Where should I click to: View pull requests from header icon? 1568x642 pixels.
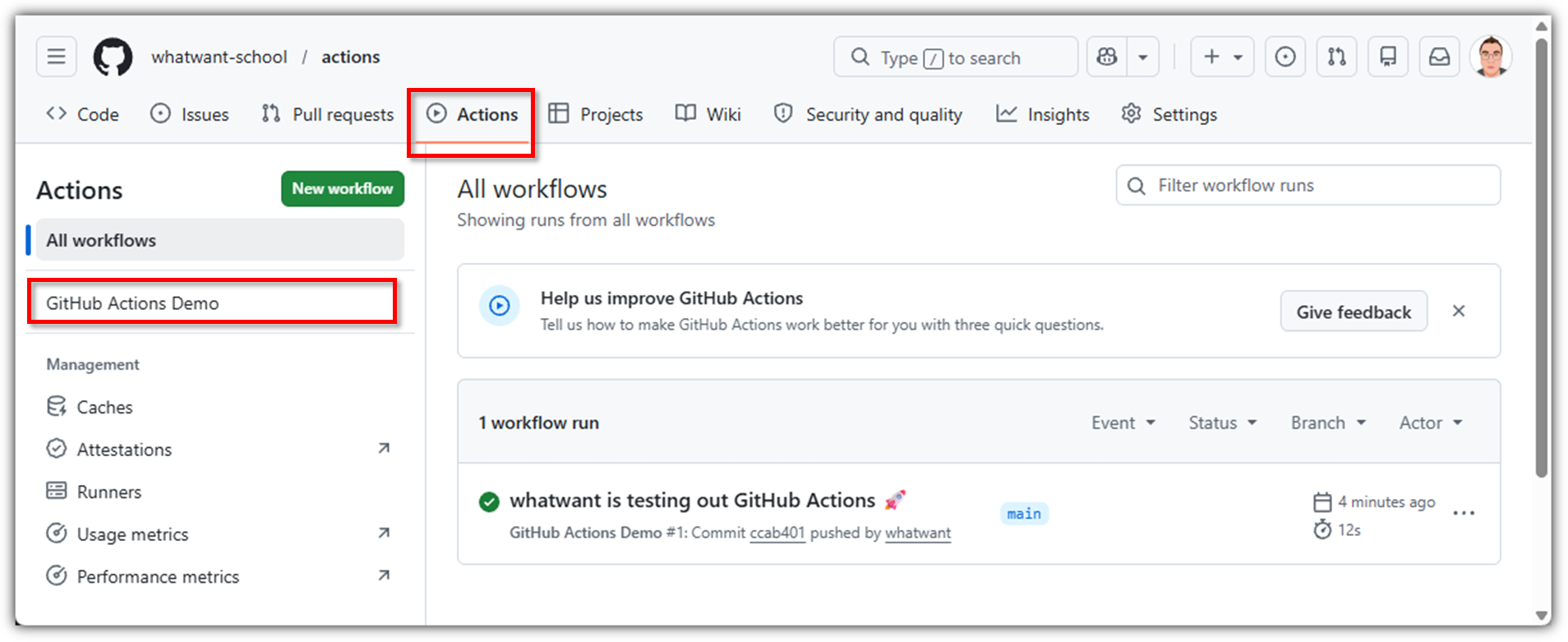pos(1337,57)
